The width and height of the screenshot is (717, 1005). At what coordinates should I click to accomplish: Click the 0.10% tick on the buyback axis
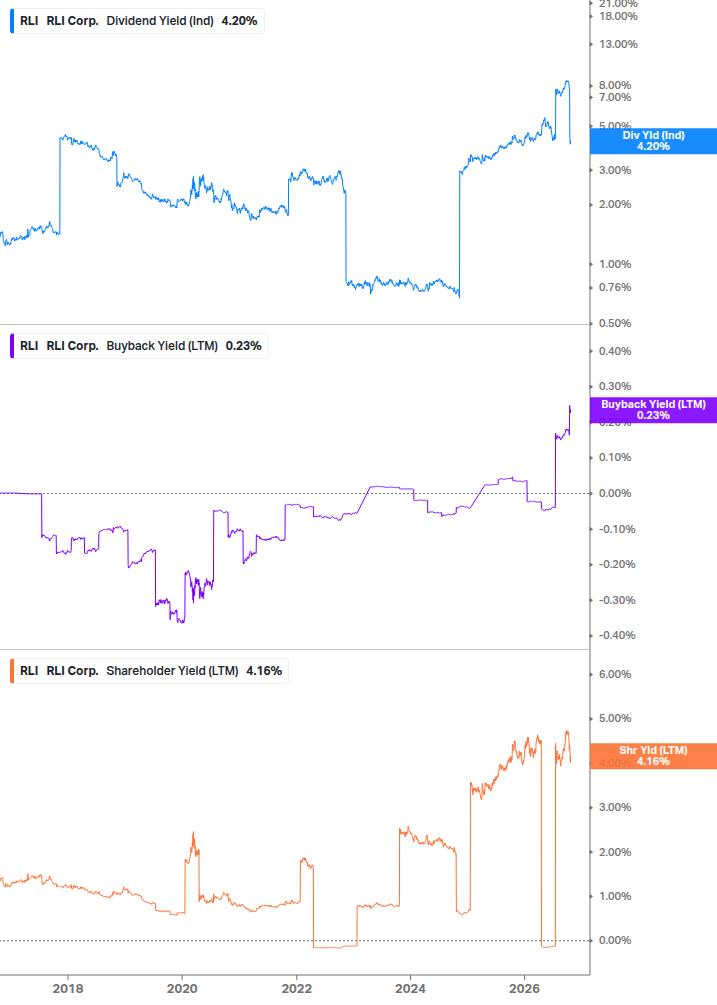click(x=615, y=458)
